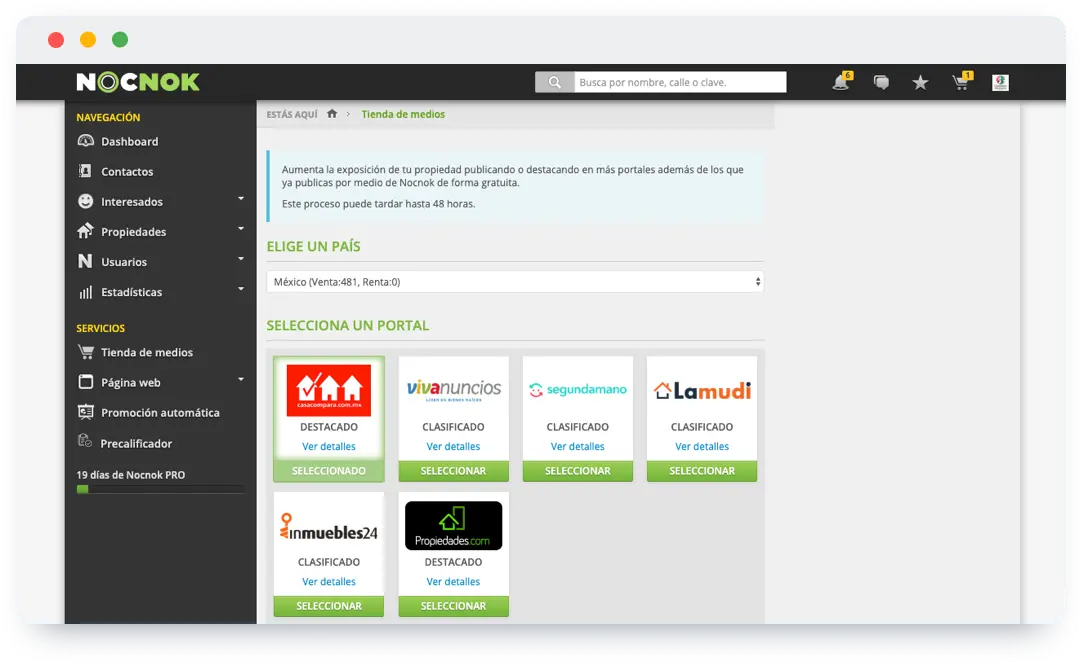Open the Usuarios menu item
The image size is (1082, 664).
click(x=124, y=262)
